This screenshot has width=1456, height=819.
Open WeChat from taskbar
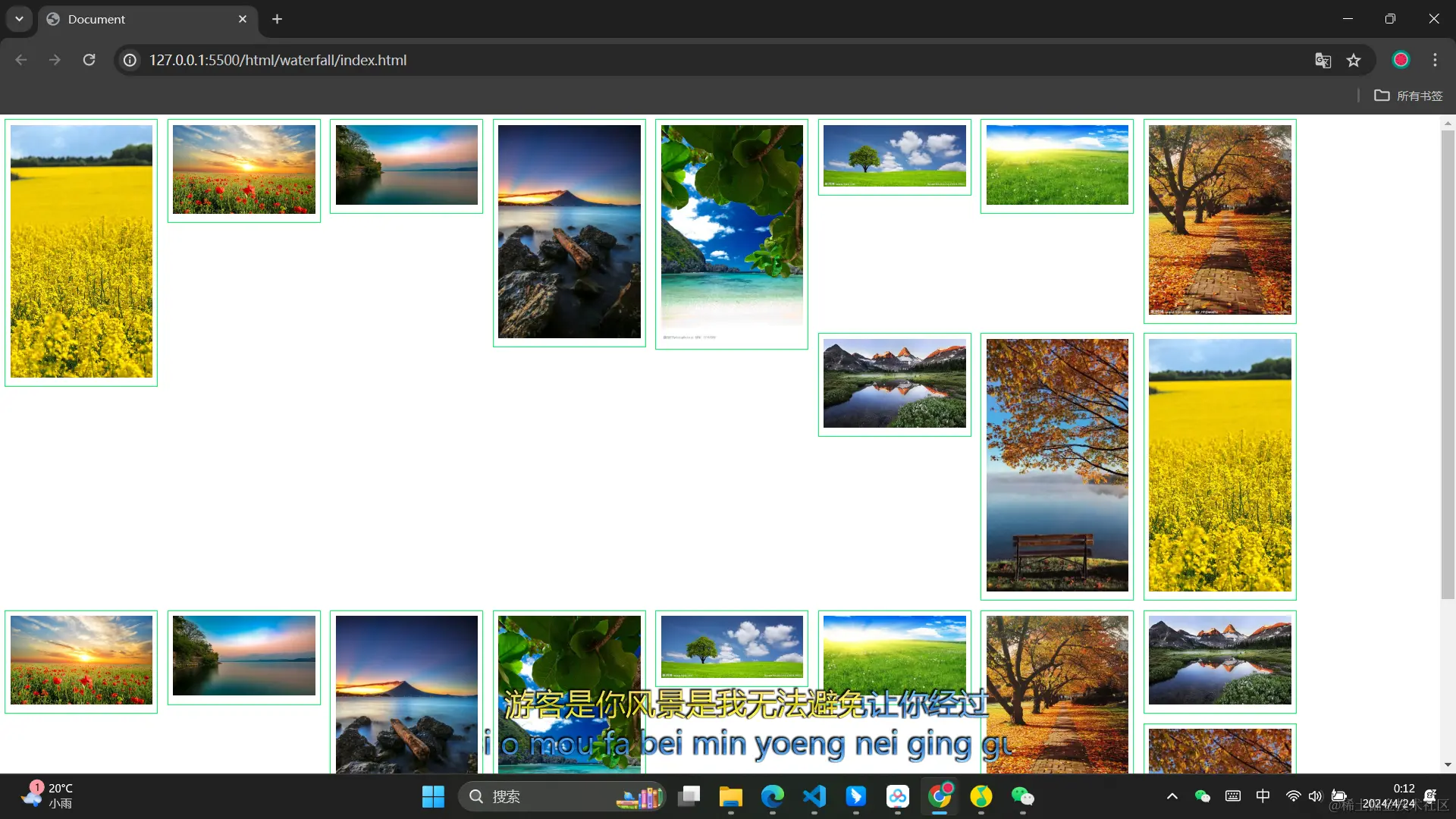pyautogui.click(x=1022, y=796)
